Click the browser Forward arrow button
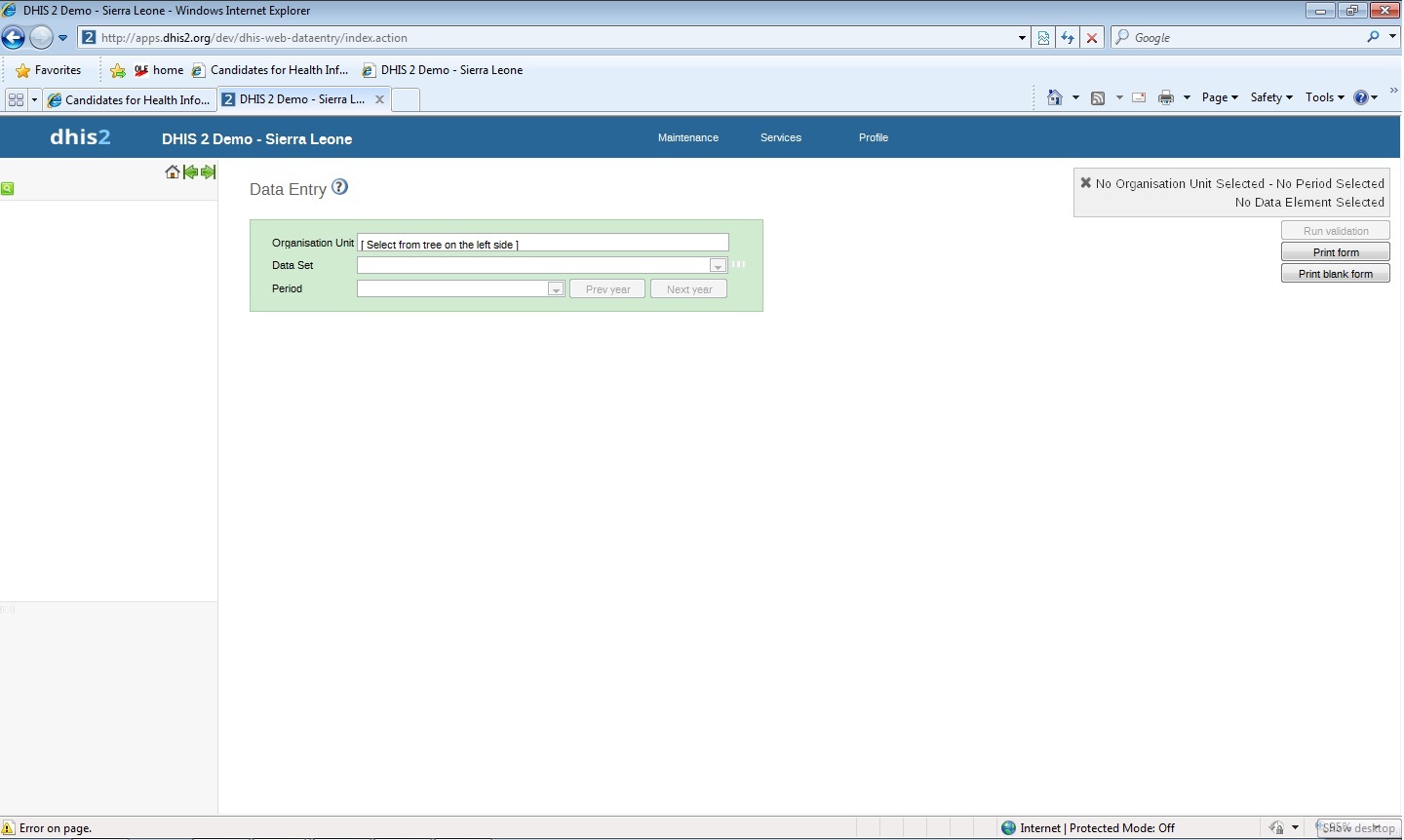This screenshot has width=1404, height=840. 41,38
